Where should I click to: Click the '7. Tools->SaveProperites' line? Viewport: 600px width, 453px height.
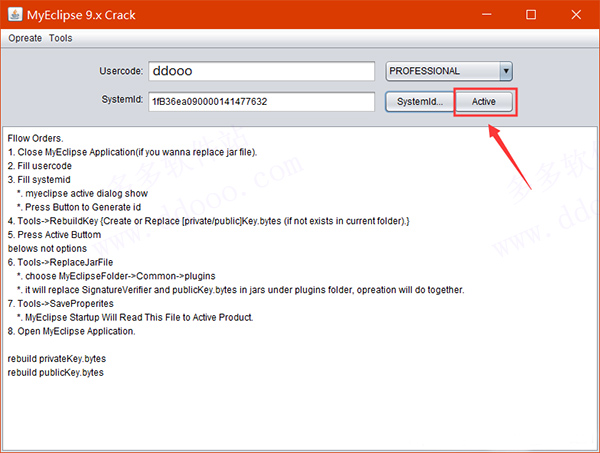[61, 303]
